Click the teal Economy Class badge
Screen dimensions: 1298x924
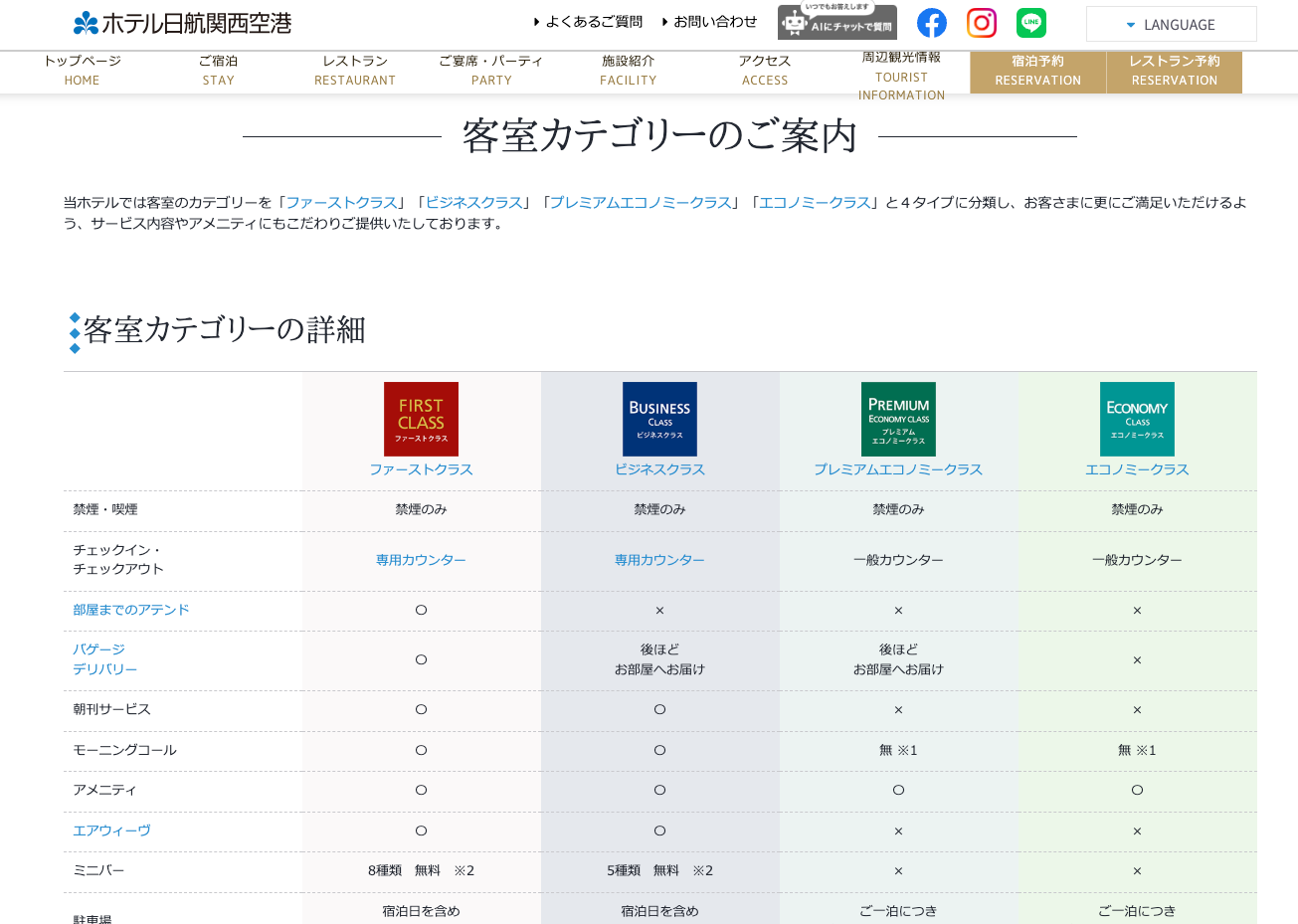[1137, 419]
